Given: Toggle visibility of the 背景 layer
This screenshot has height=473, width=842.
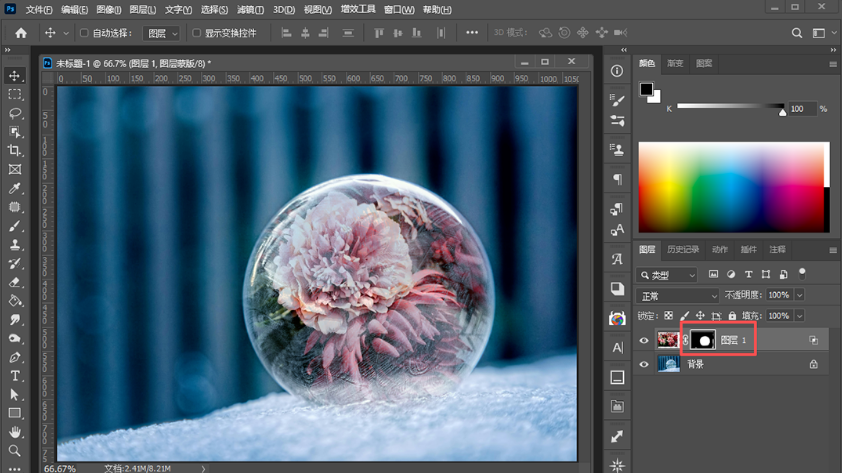Looking at the screenshot, I should [644, 365].
